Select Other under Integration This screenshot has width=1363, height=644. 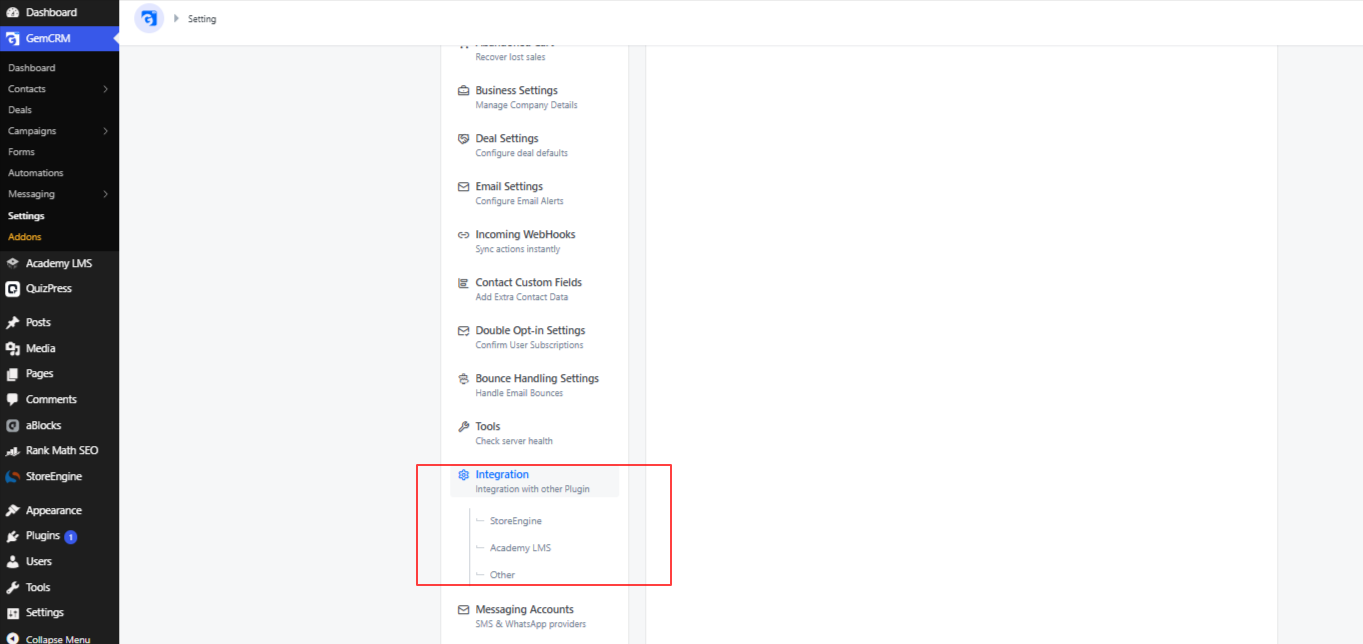coord(503,575)
